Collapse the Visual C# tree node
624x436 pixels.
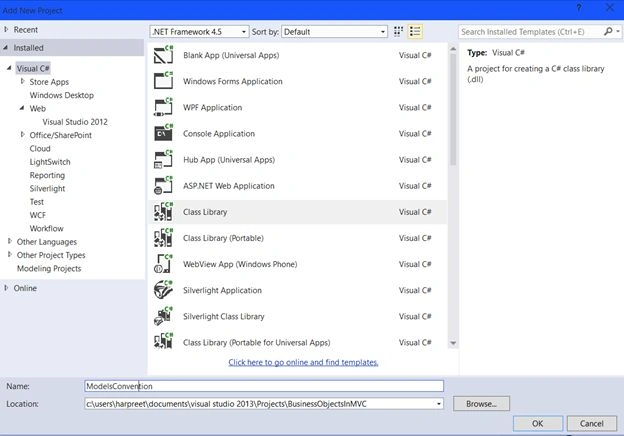click(9, 68)
